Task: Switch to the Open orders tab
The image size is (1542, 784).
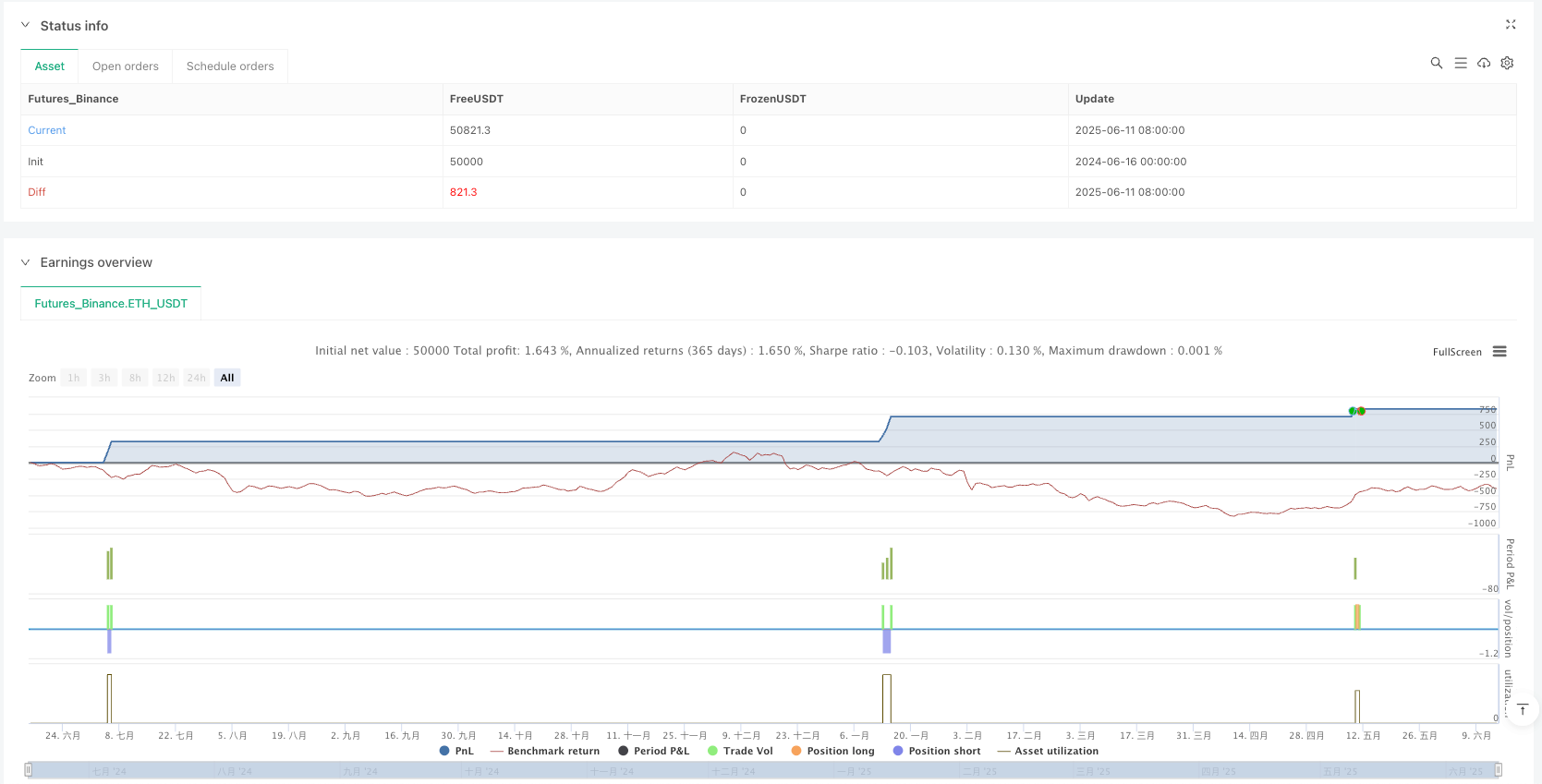Action: click(126, 66)
